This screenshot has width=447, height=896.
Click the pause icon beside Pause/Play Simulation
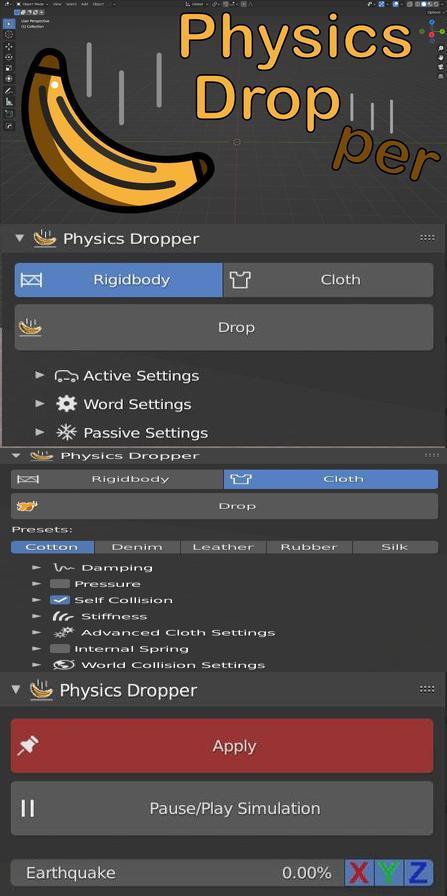click(27, 808)
